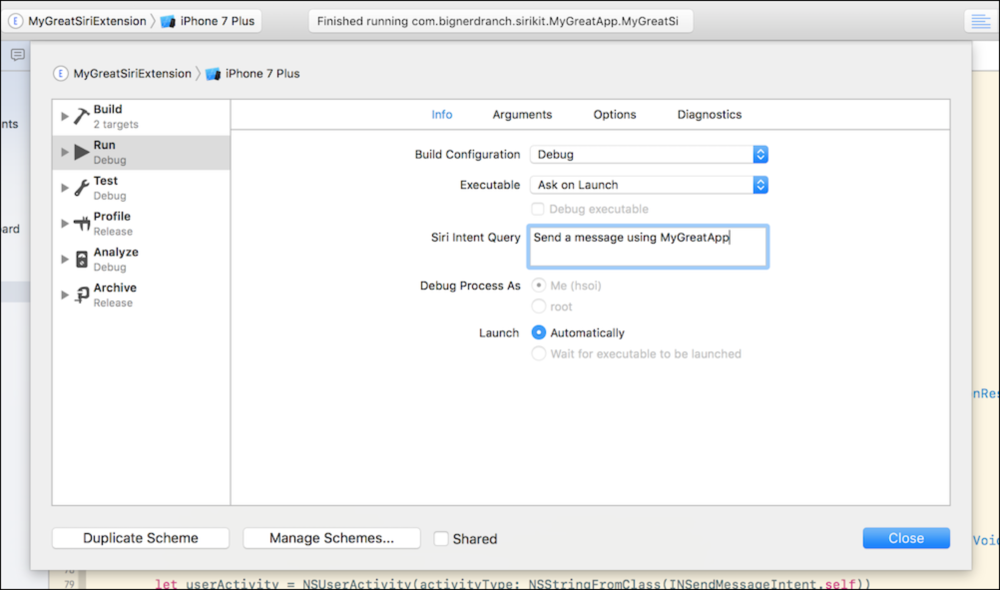Switch to the Options tab
The width and height of the screenshot is (1000, 590).
[615, 115]
